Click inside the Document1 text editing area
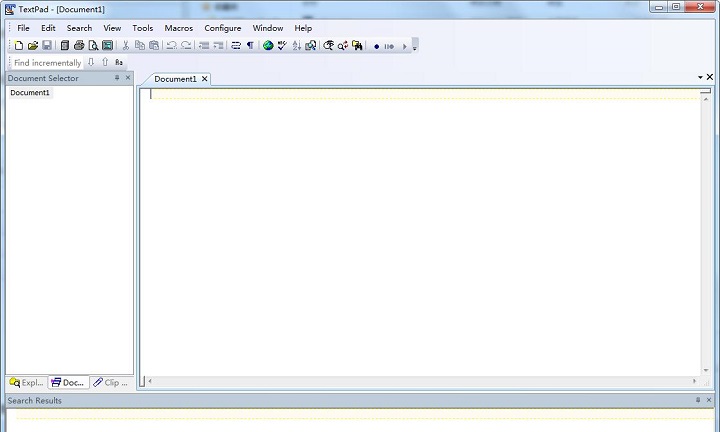 [x=420, y=232]
